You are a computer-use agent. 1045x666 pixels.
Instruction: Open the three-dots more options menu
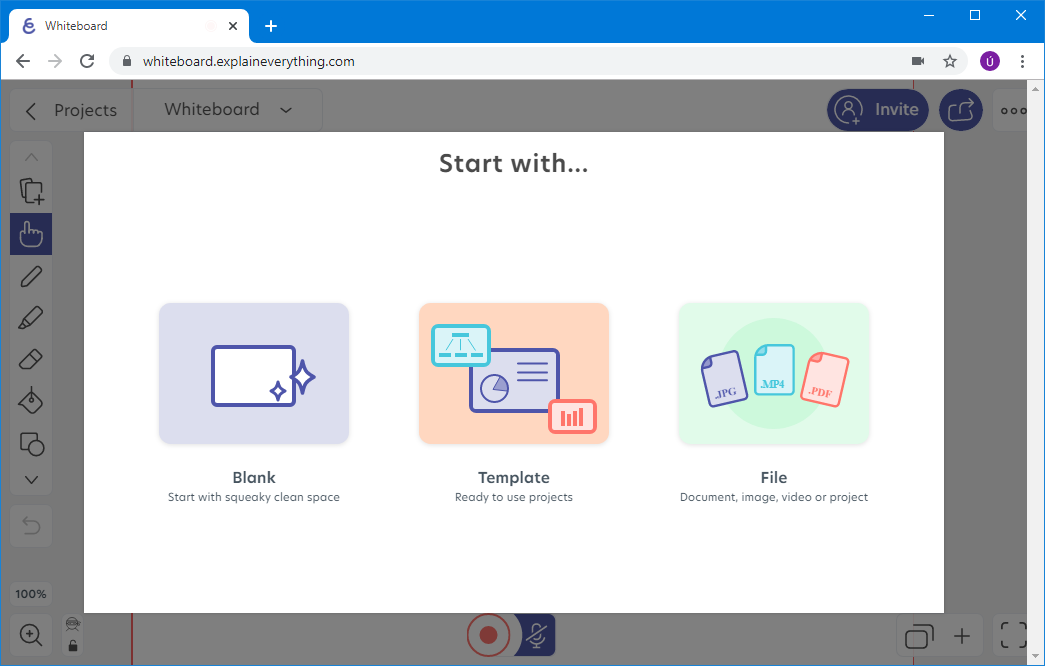1013,110
